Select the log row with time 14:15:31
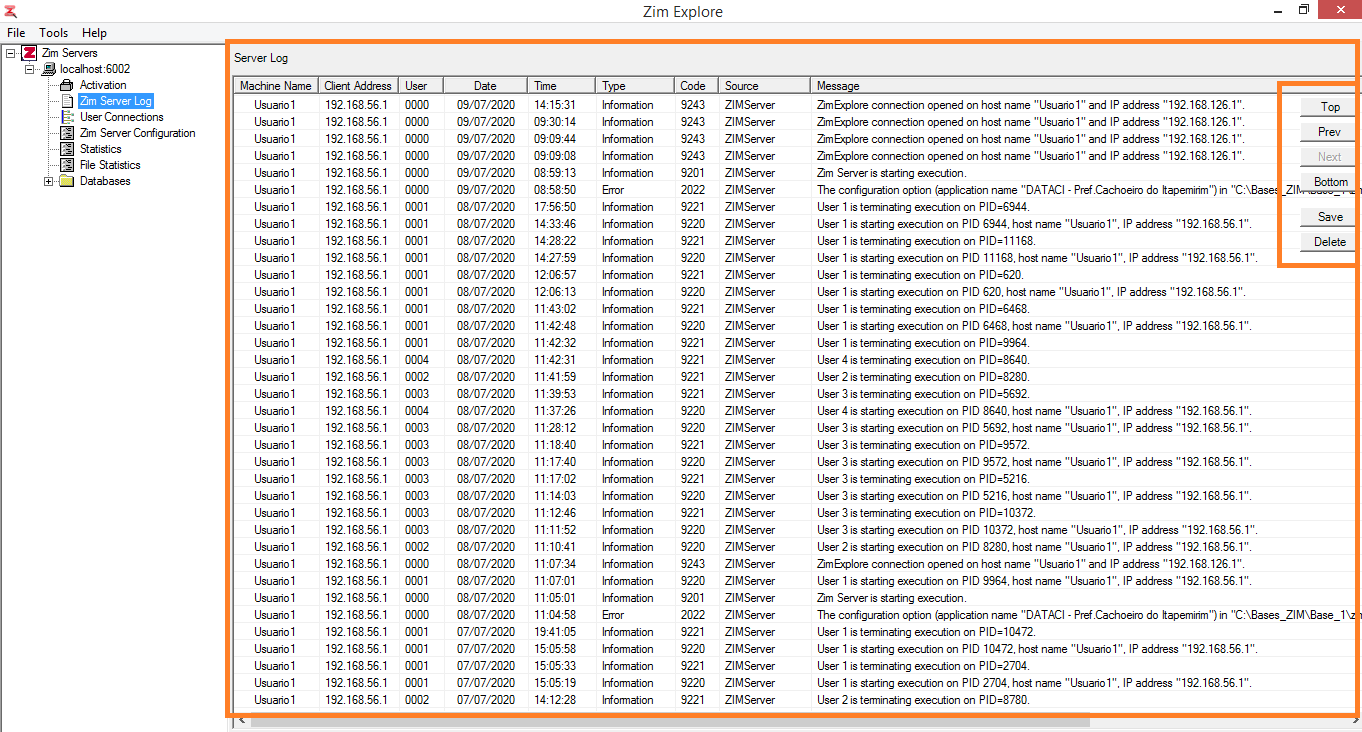 coord(795,105)
